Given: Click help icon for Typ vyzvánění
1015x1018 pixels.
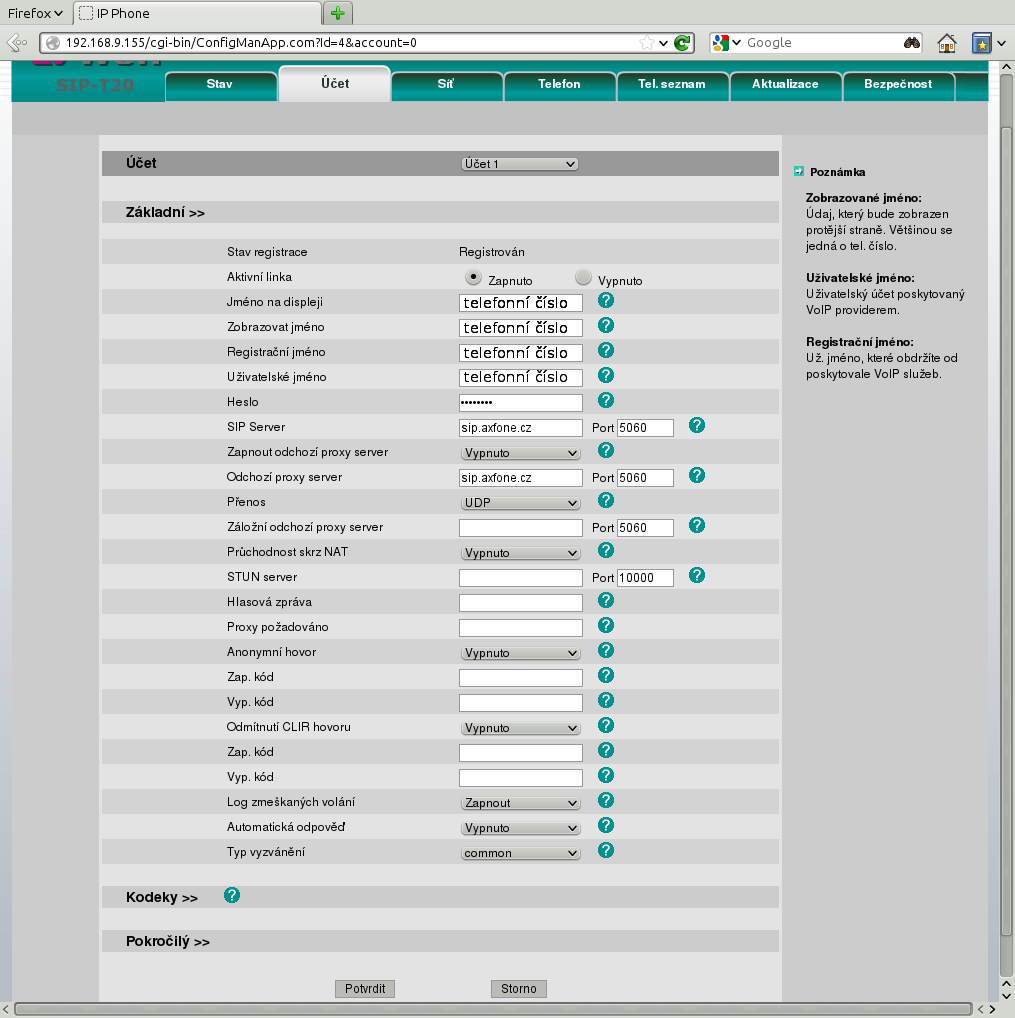Looking at the screenshot, I should click(x=605, y=851).
